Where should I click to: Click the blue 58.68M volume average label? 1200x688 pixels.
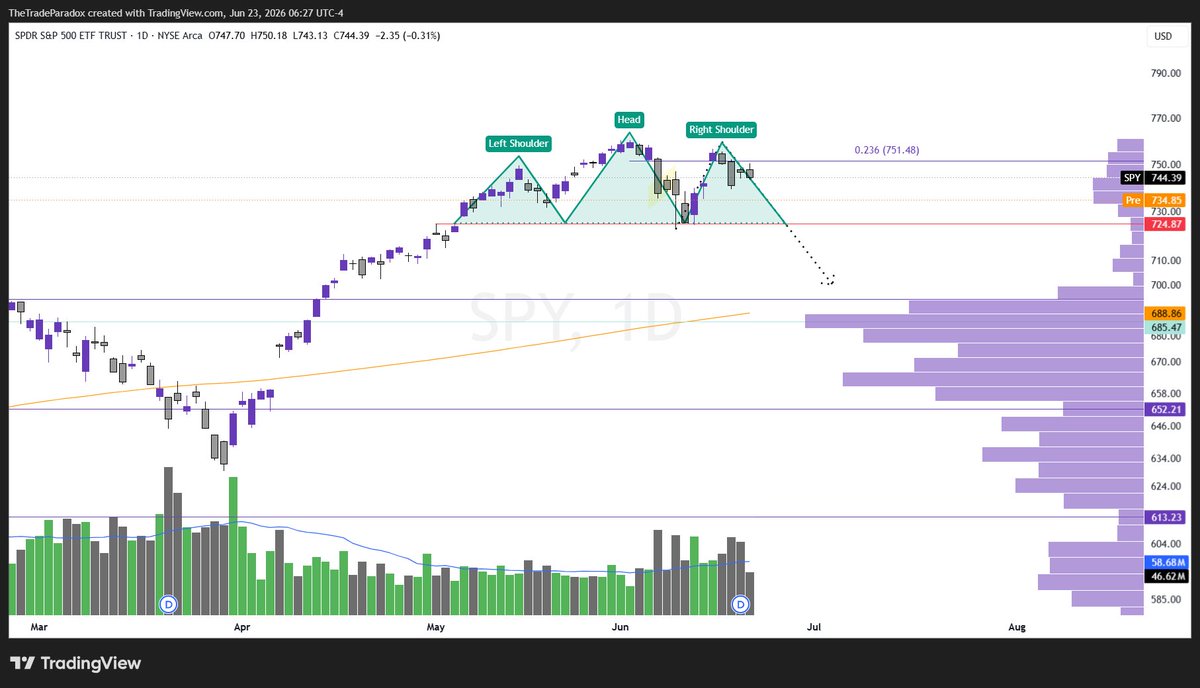coord(1166,562)
